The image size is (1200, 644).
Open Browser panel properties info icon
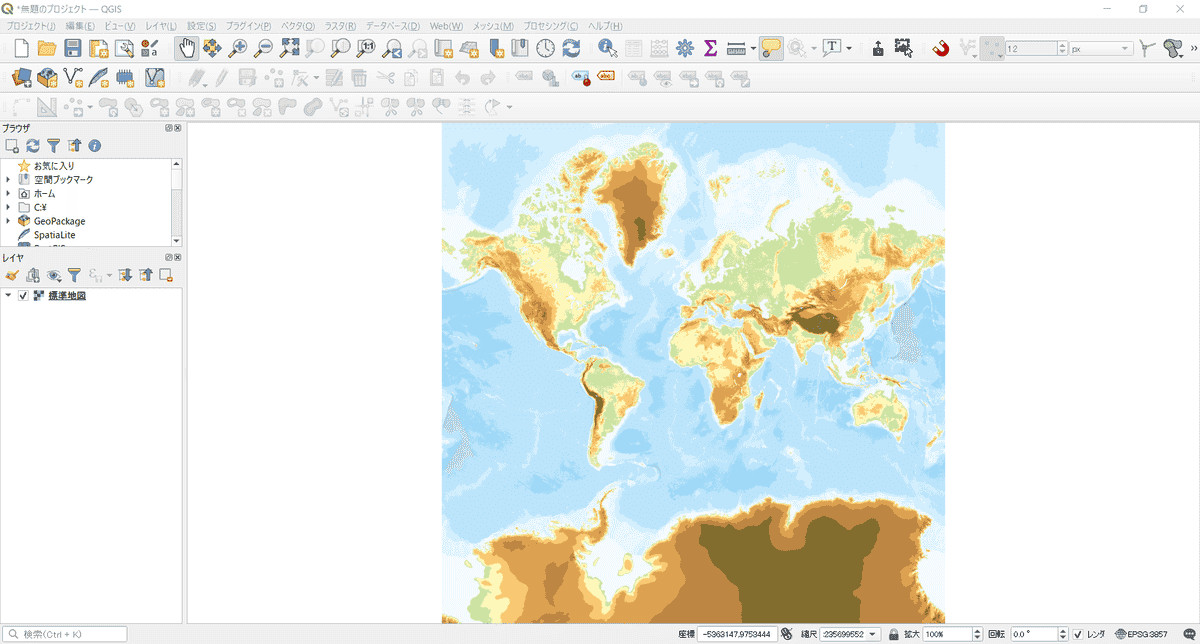click(95, 146)
